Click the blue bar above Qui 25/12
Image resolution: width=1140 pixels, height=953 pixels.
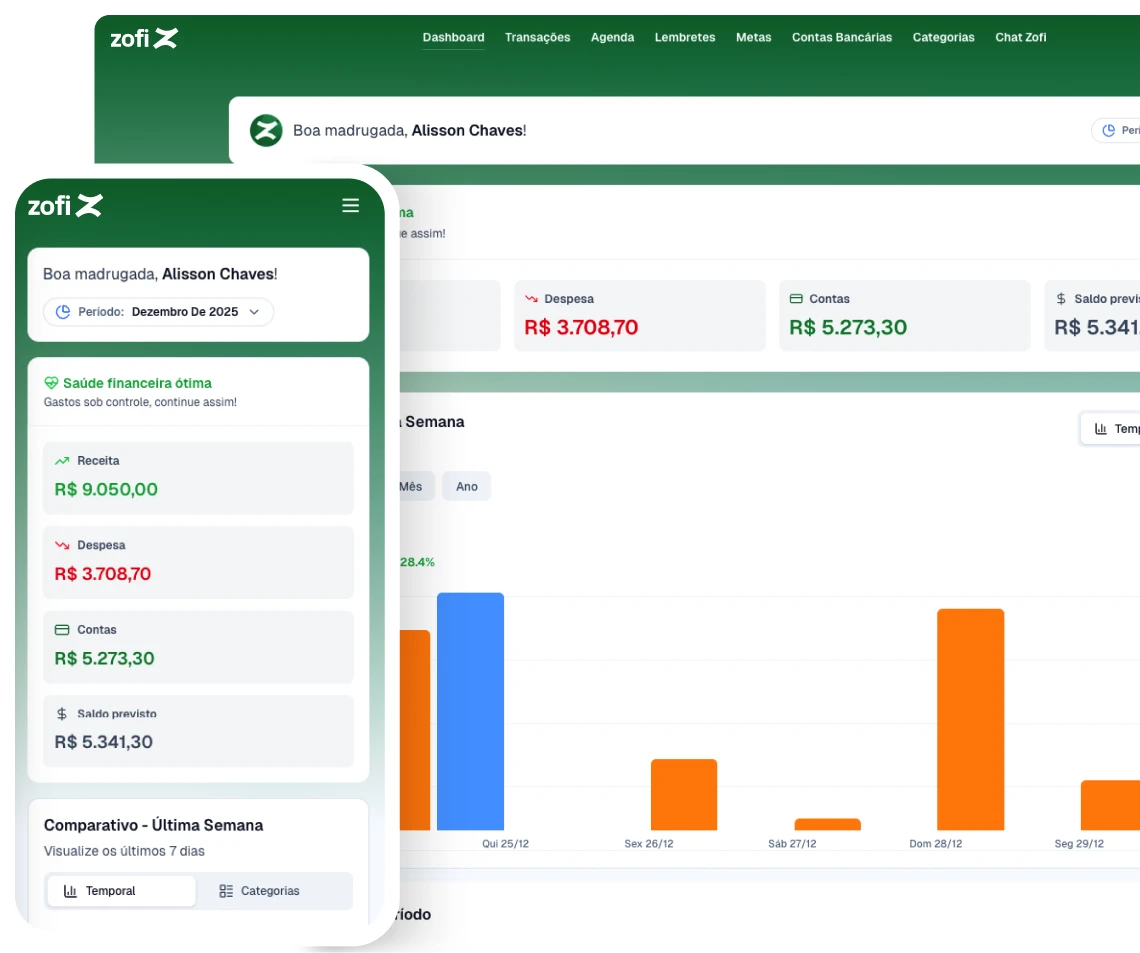coord(470,711)
